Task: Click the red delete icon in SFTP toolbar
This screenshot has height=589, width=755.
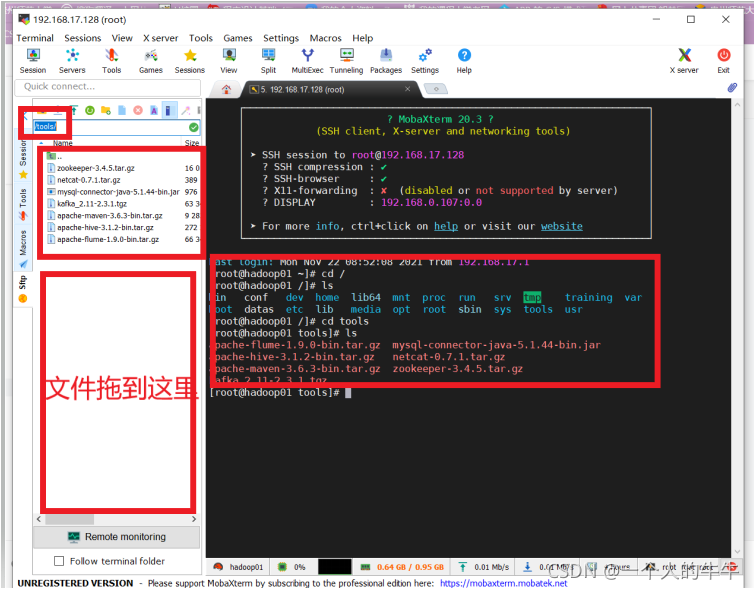Action: [138, 110]
